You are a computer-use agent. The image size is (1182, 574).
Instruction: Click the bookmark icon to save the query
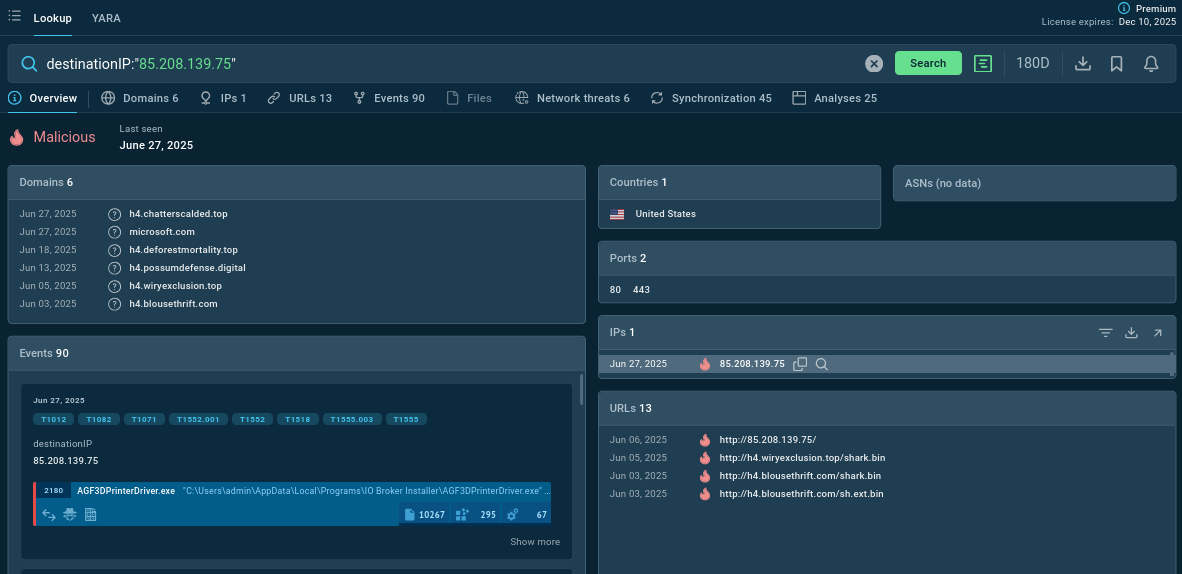(x=1117, y=64)
